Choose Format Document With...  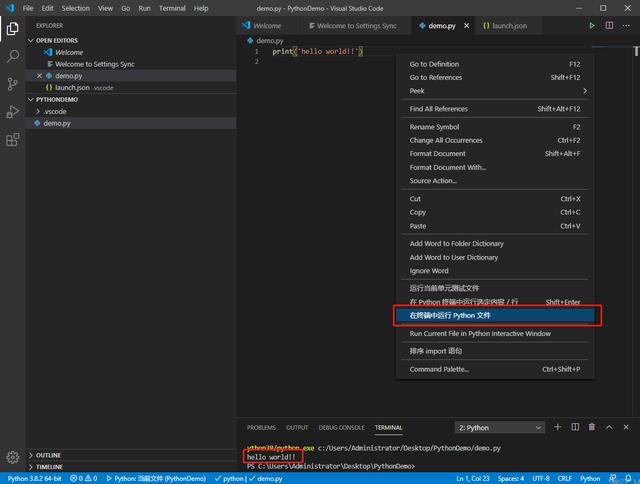tap(495, 167)
